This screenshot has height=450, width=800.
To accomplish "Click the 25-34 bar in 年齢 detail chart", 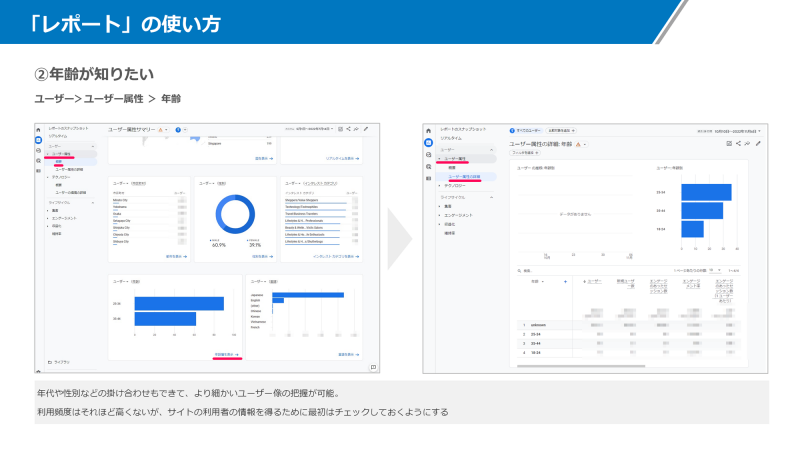I will coord(706,192).
